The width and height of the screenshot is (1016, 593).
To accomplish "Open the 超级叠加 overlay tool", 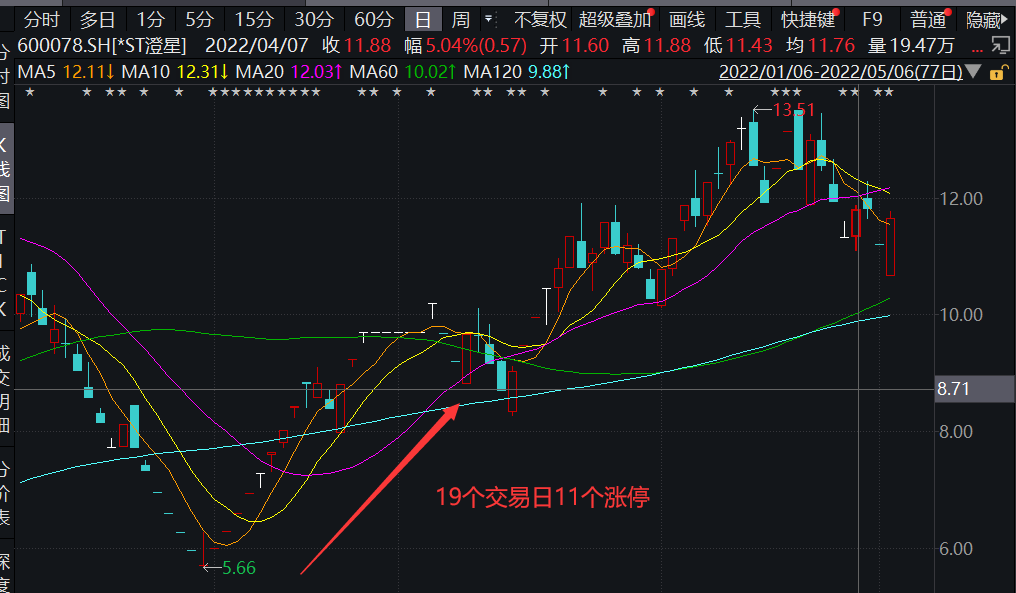I will pyautogui.click(x=614, y=19).
